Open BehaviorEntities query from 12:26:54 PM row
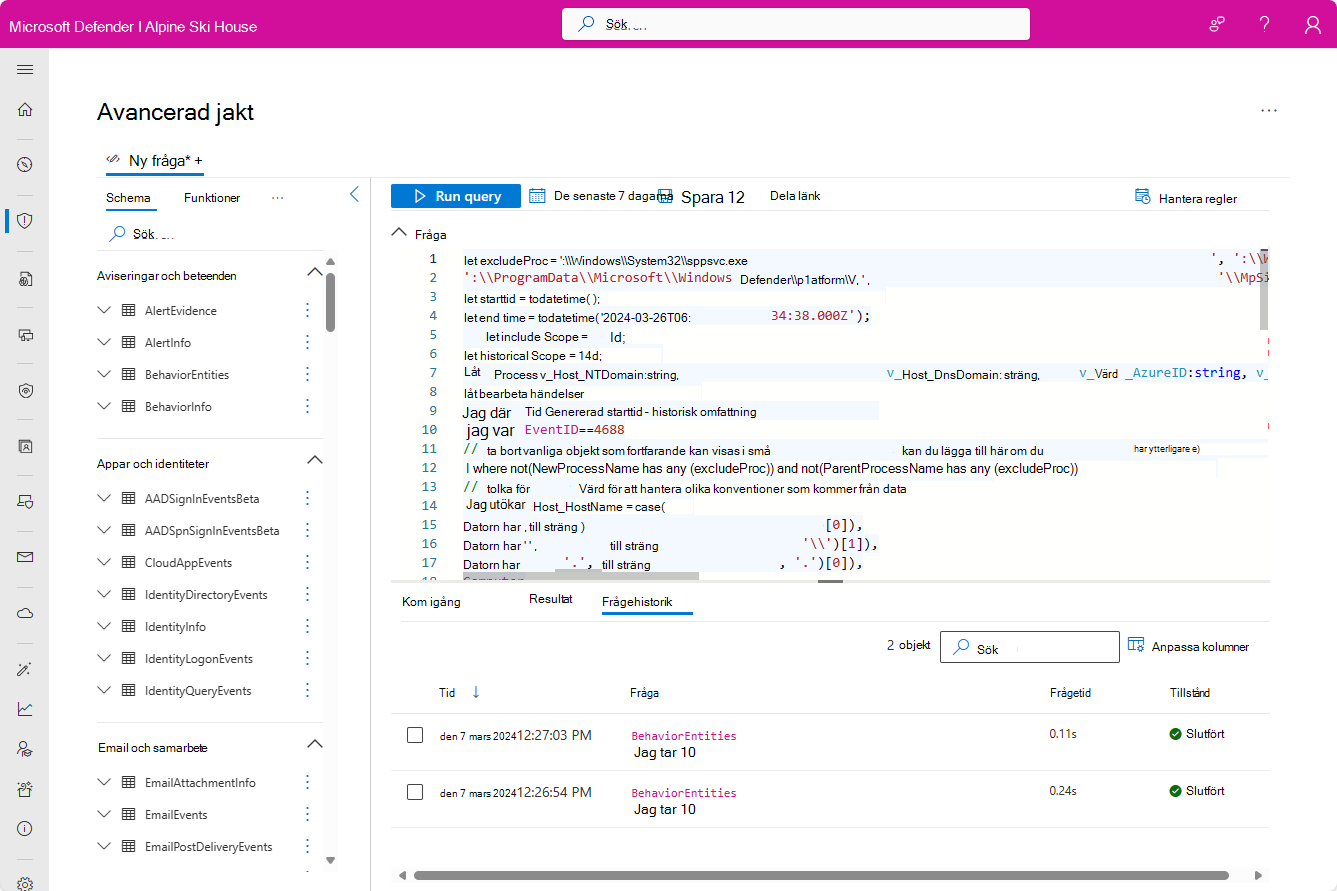 tap(684, 792)
